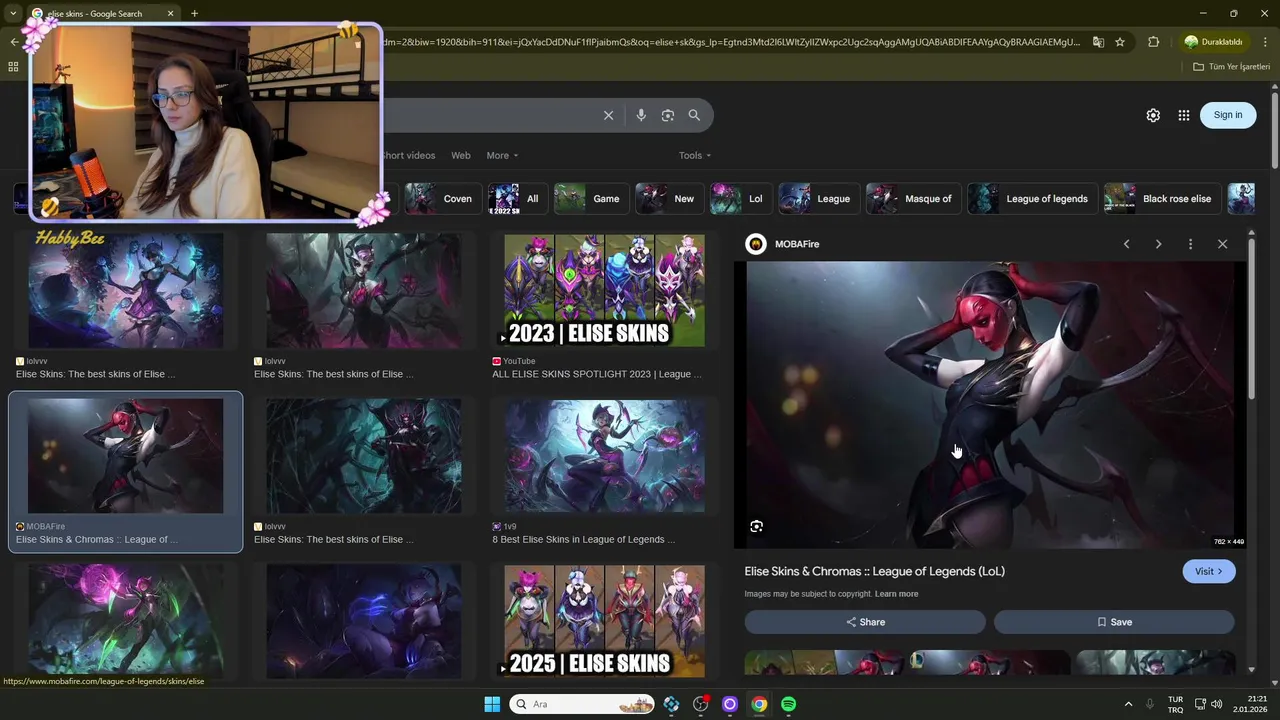Viewport: 1280px width, 720px height.
Task: Show previous image in preview panel
Action: pyautogui.click(x=1126, y=244)
